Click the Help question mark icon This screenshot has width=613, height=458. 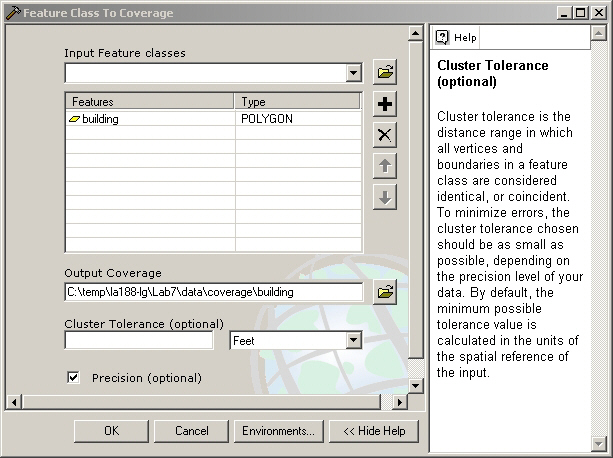[x=442, y=38]
